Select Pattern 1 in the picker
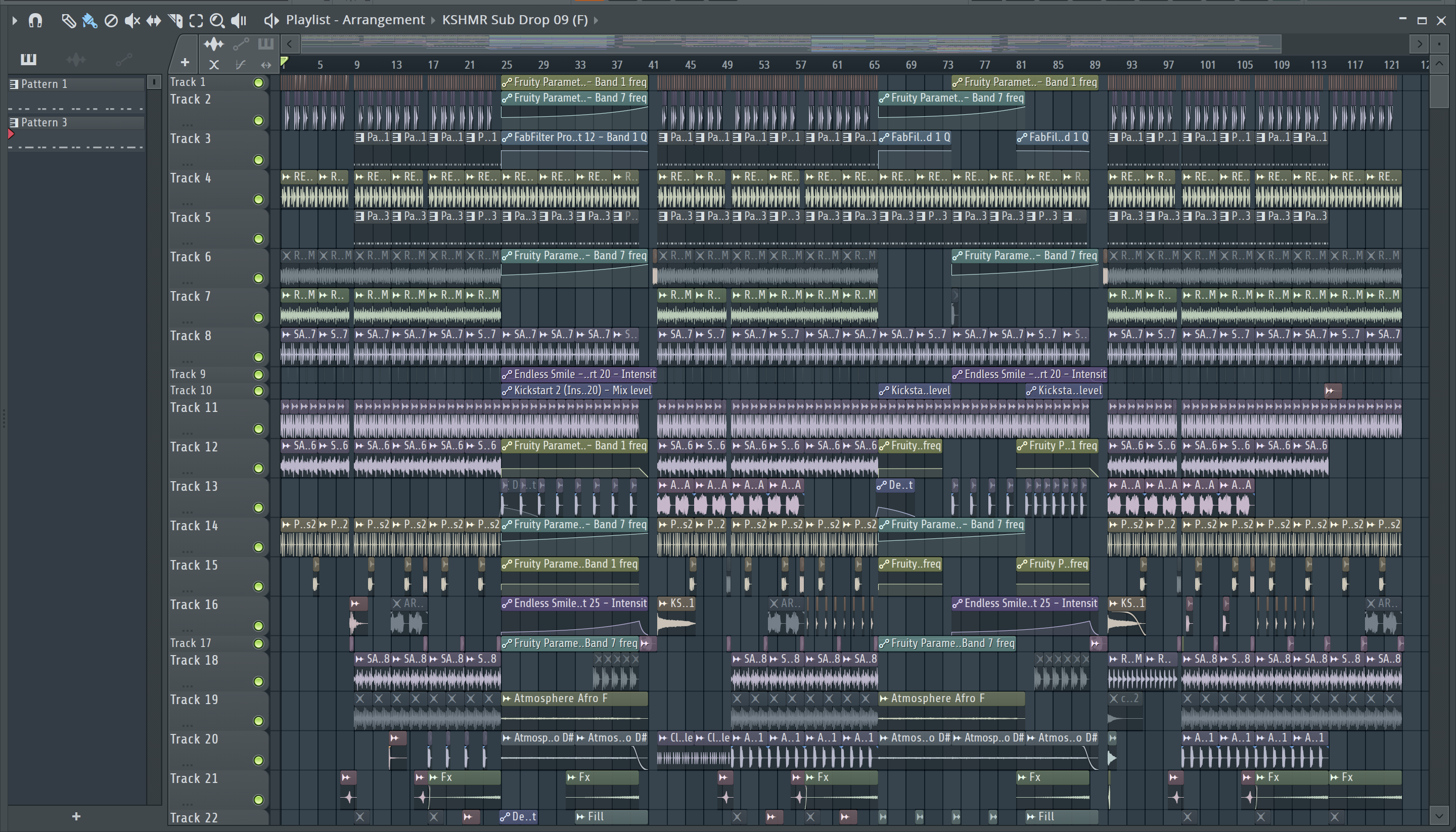 (x=76, y=84)
